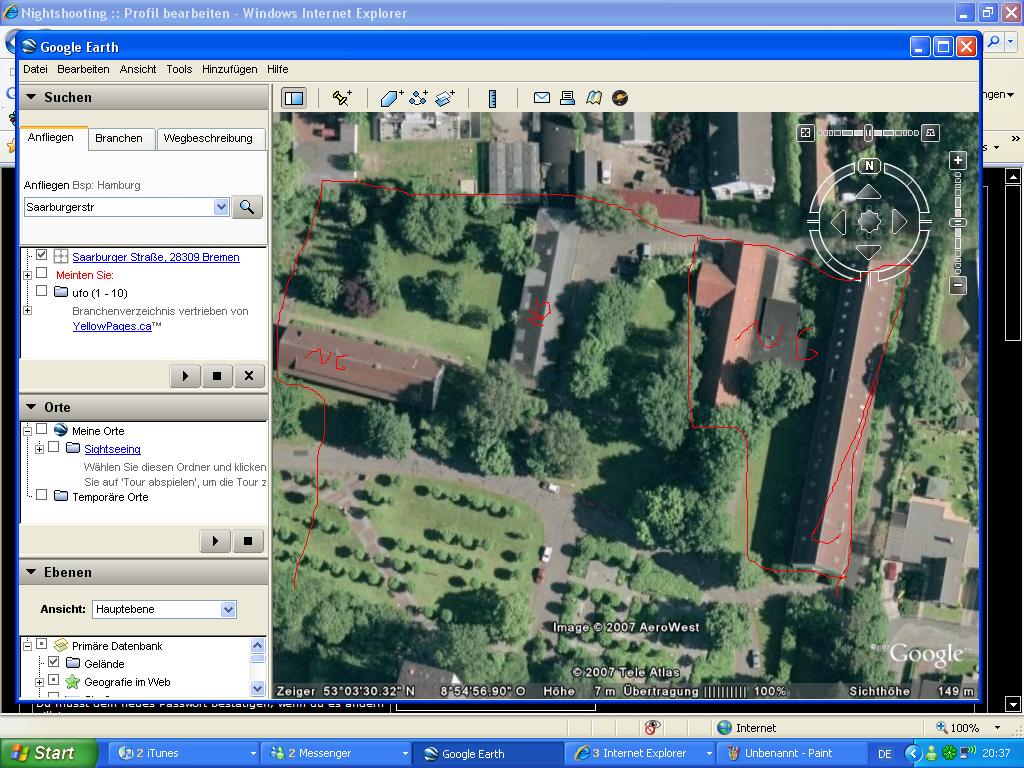Open the Tools menu

tap(179, 69)
